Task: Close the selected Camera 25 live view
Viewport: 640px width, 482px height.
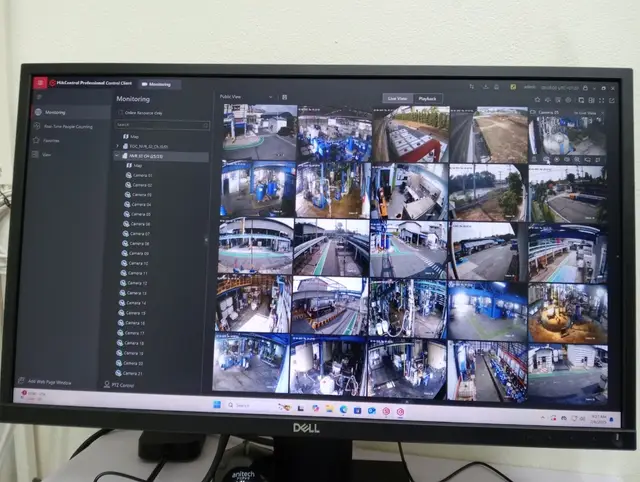Action: pos(602,113)
